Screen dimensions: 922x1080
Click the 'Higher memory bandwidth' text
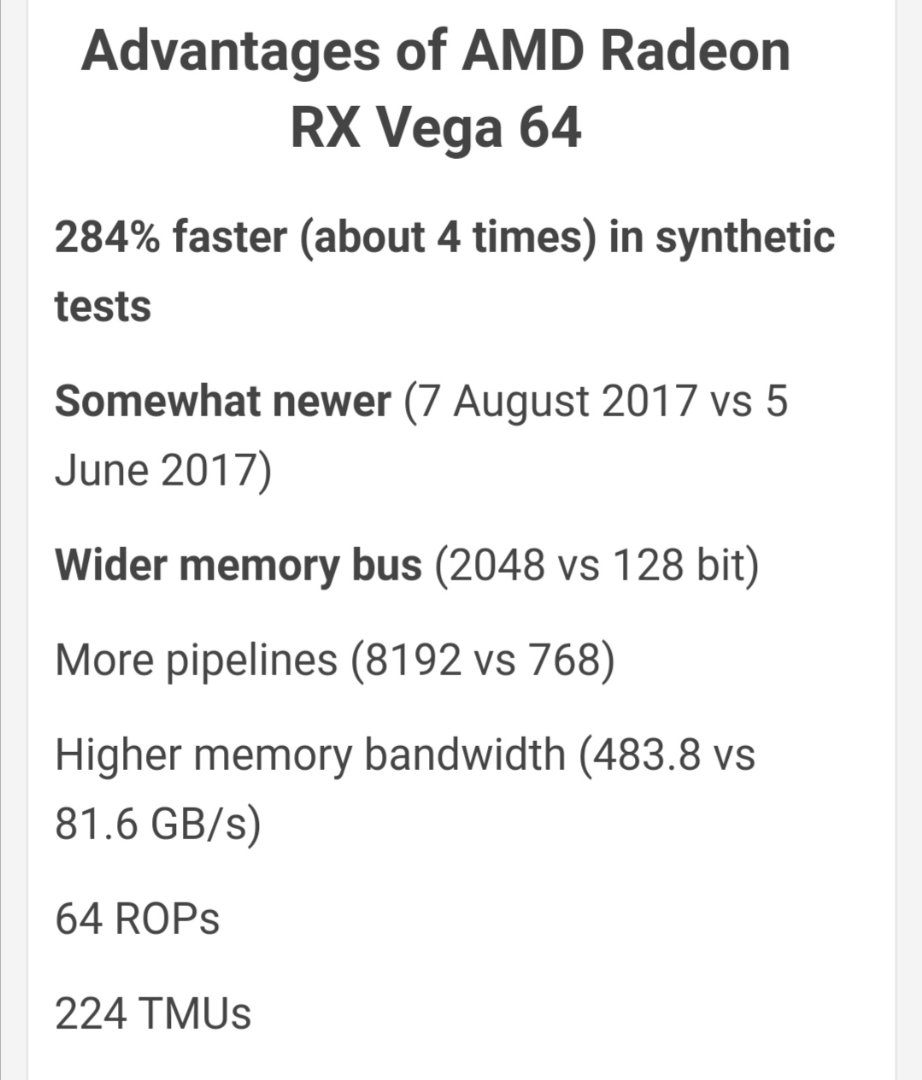pos(309,756)
